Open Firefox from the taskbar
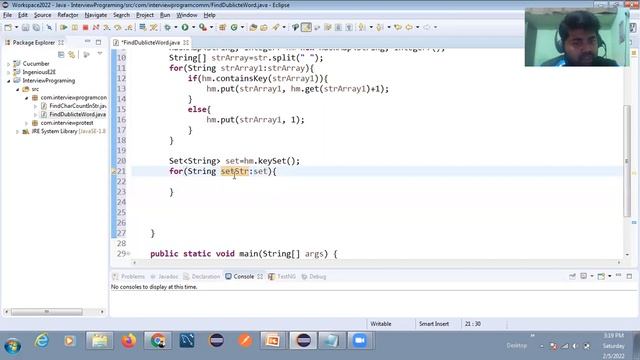This screenshot has height=360, width=640. tap(129, 340)
